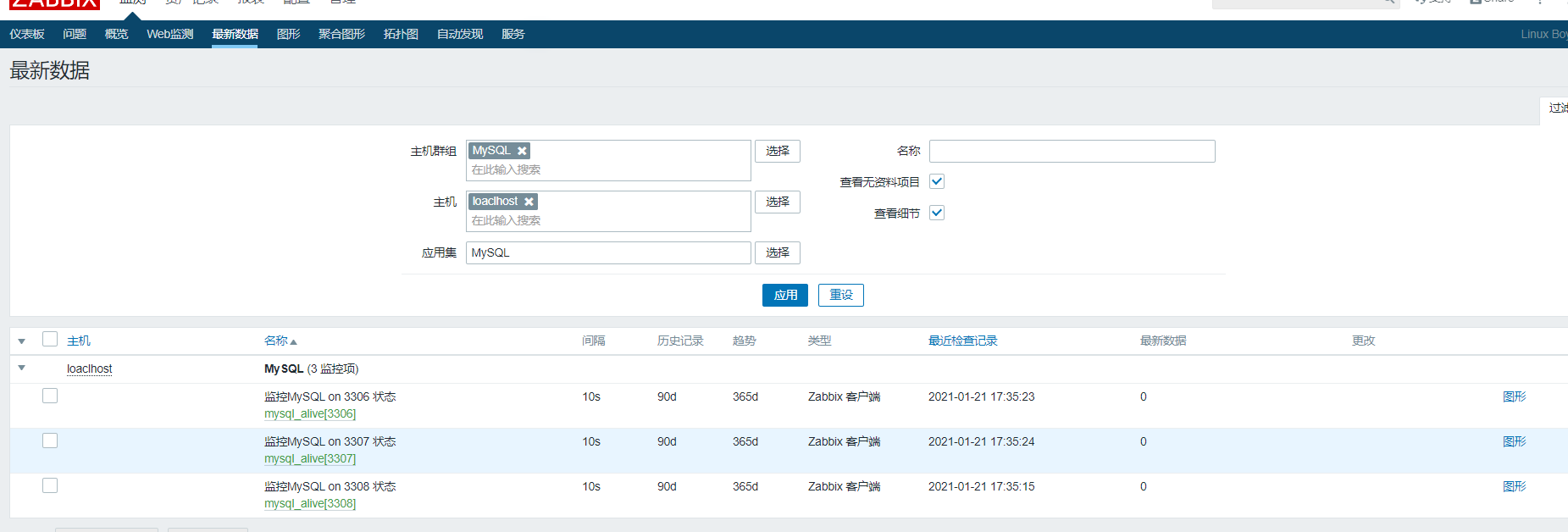Click timestamp 2021-01-21 17:35:15

(981, 486)
